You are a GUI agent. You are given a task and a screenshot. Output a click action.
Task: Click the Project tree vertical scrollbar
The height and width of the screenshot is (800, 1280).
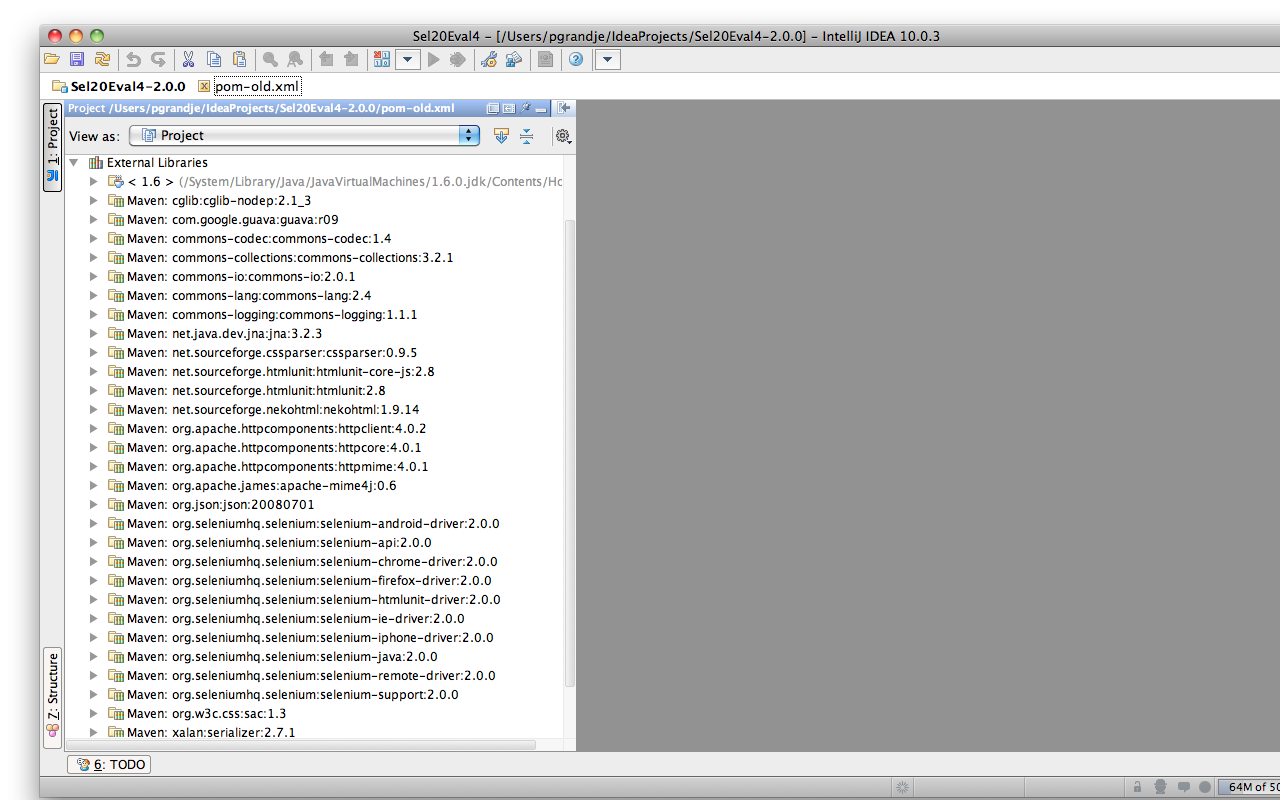click(570, 452)
